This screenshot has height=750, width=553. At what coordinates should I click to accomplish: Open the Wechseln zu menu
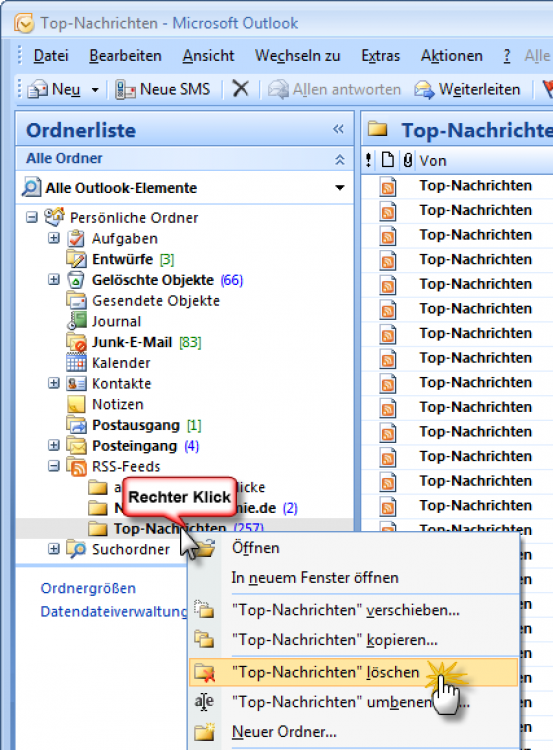pos(298,56)
